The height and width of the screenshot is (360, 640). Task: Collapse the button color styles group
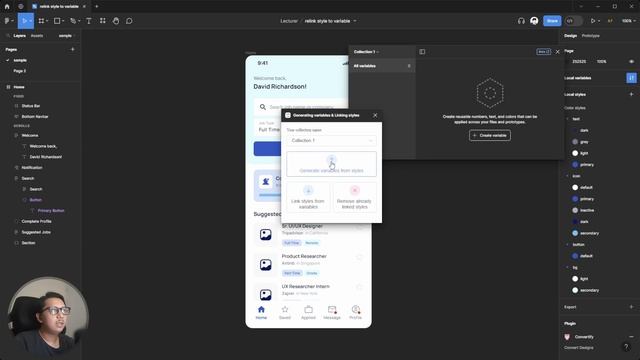[x=567, y=245]
